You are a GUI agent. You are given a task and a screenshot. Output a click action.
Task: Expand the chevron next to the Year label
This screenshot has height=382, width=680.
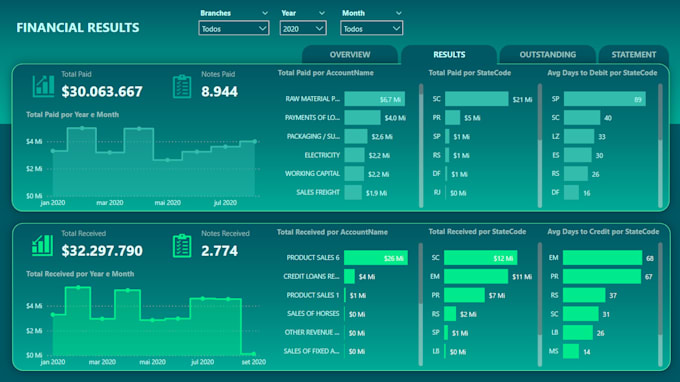[322, 13]
